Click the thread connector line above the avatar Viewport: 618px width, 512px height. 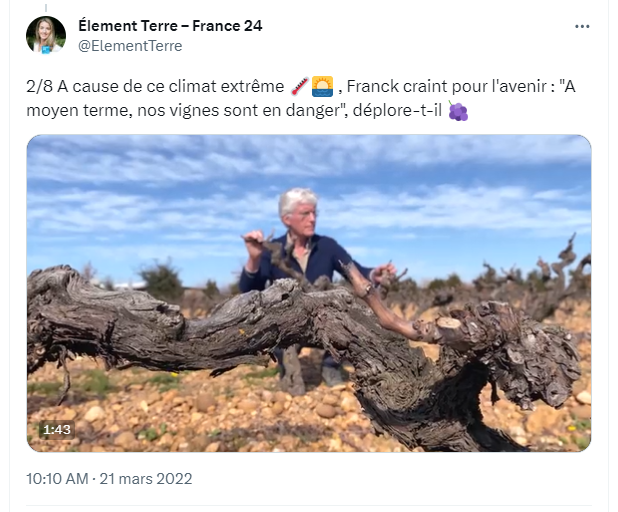coord(46,8)
